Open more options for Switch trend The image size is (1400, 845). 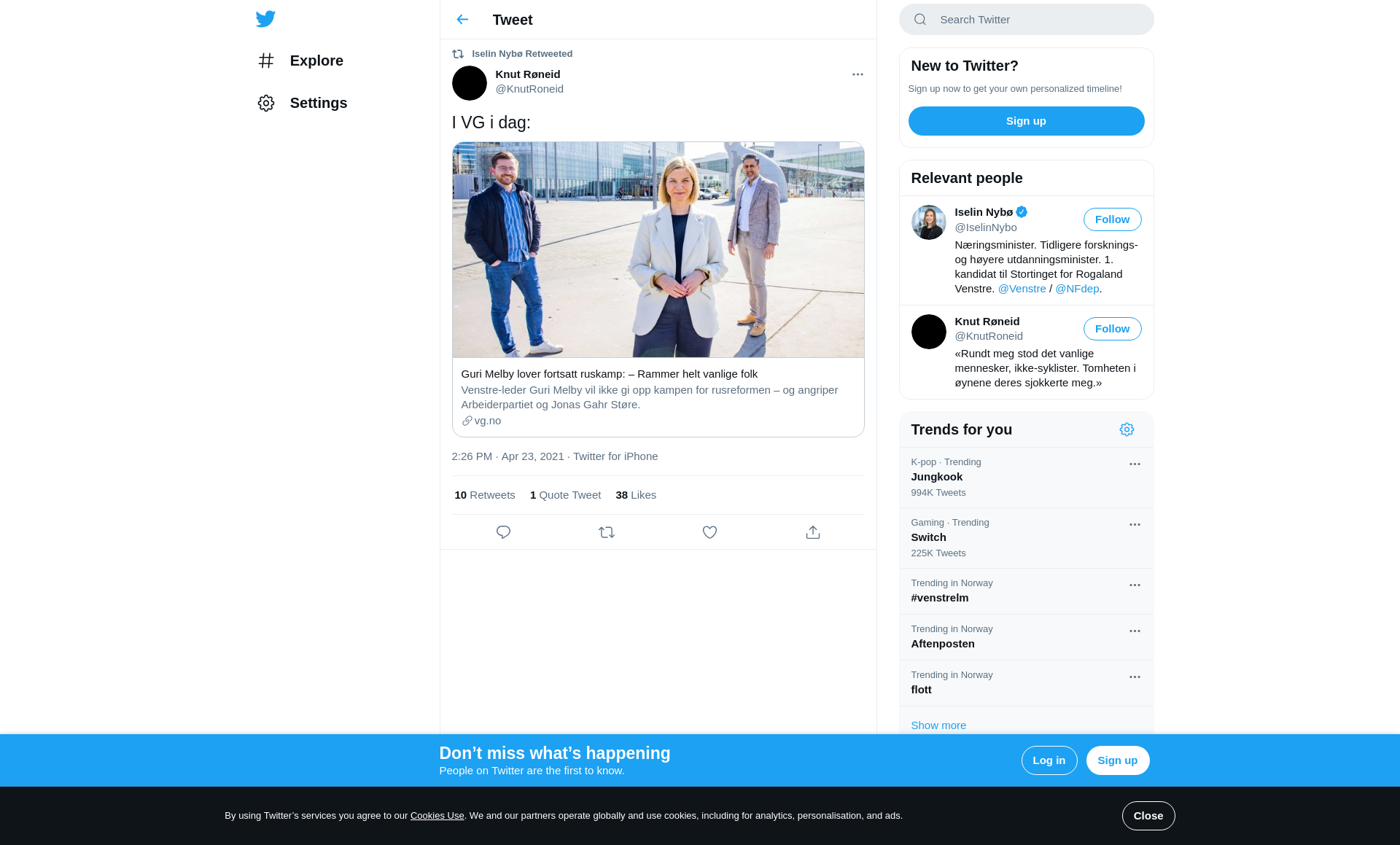(1135, 524)
